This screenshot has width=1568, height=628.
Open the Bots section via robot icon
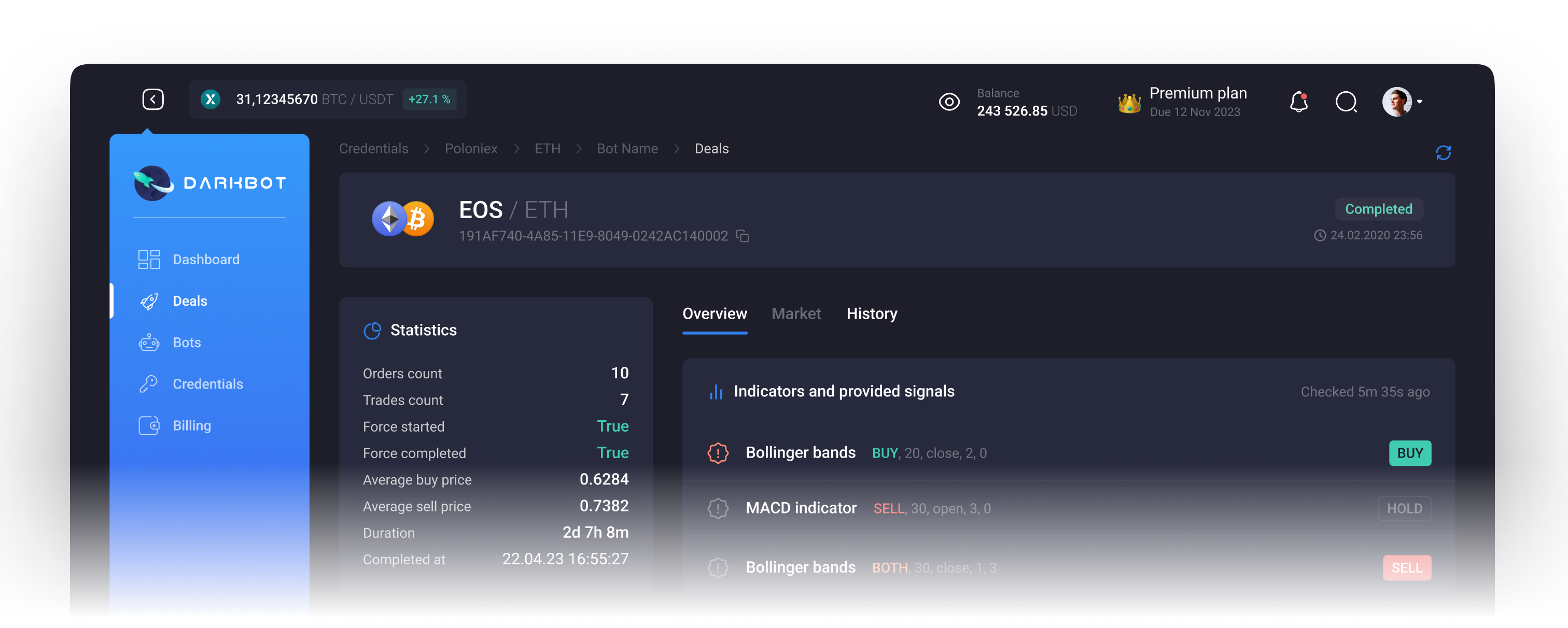148,342
